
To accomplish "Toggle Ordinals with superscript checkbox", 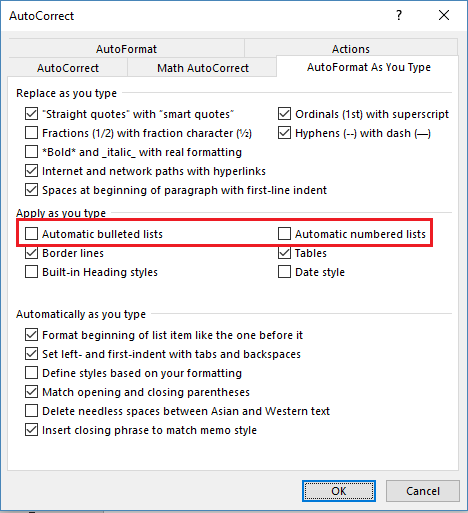I will click(284, 114).
